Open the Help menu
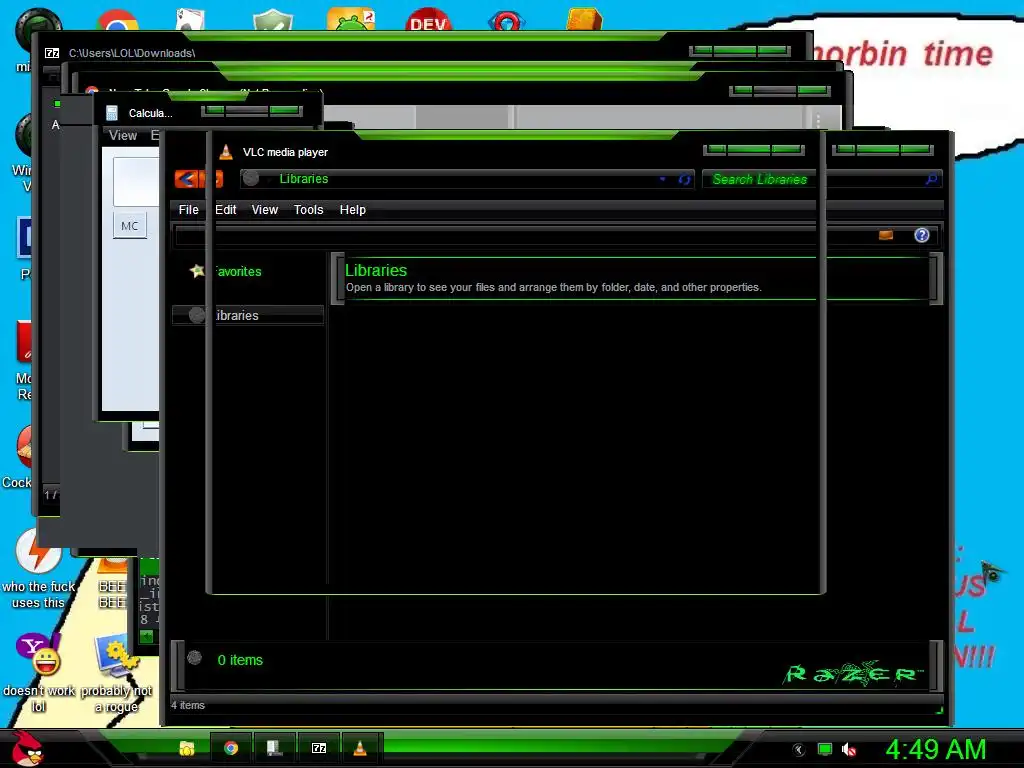The width and height of the screenshot is (1024, 768). point(353,210)
